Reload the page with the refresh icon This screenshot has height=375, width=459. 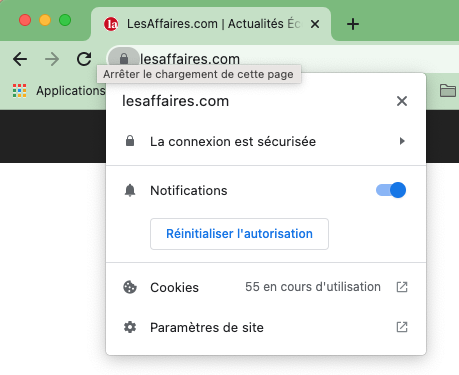pos(84,59)
